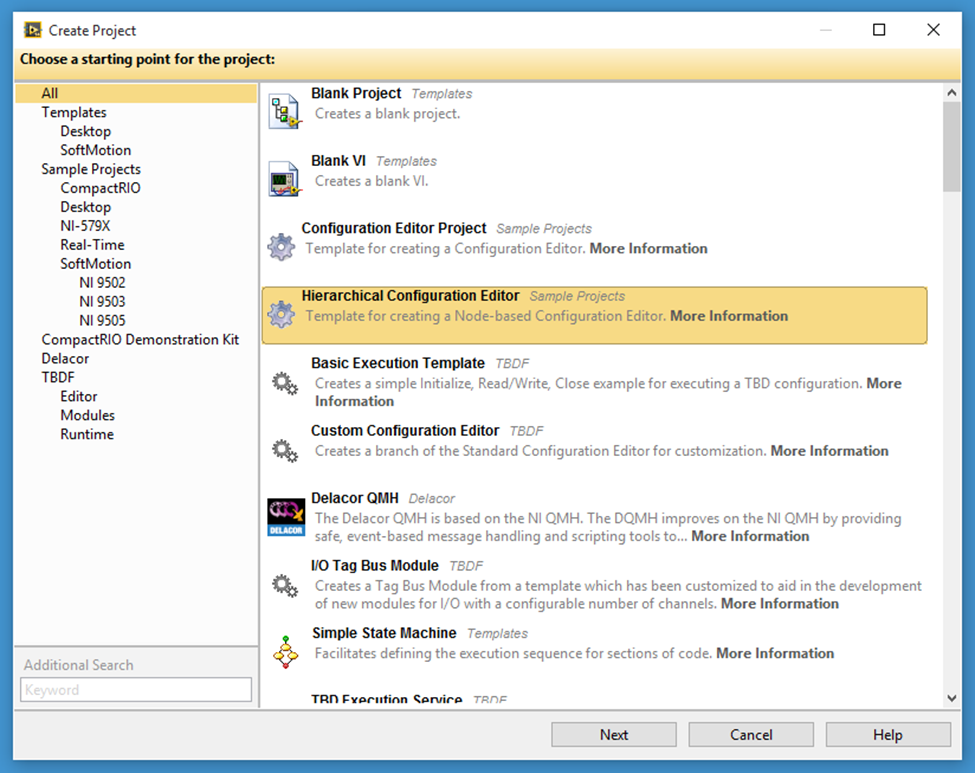
Task: Click the Next button
Action: pyautogui.click(x=614, y=734)
